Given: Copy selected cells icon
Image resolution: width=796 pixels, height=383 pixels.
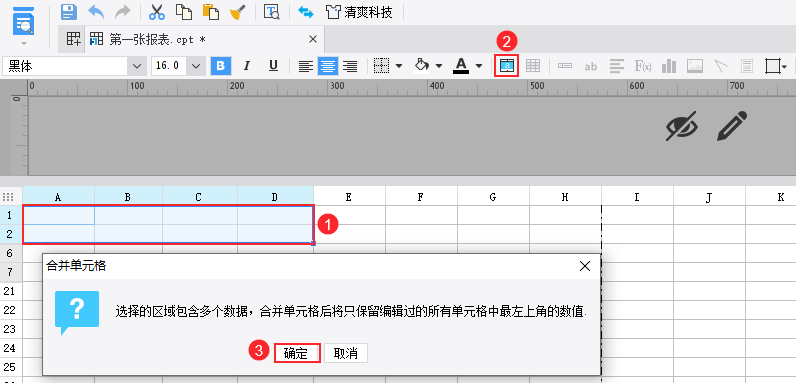Looking at the screenshot, I should (184, 12).
